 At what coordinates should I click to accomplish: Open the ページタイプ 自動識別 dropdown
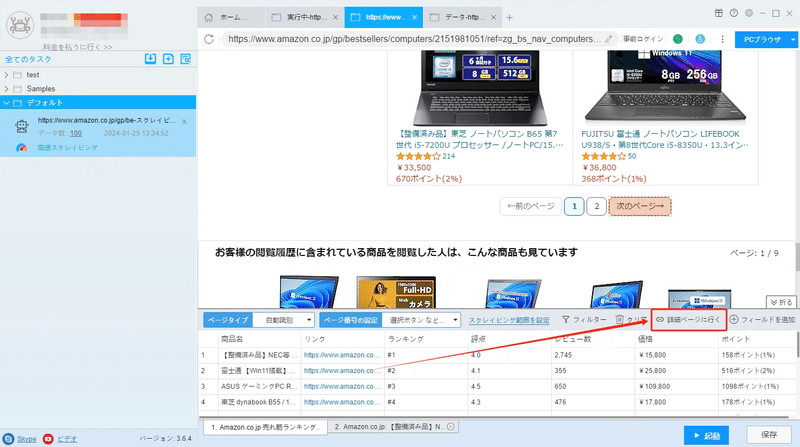tap(284, 320)
